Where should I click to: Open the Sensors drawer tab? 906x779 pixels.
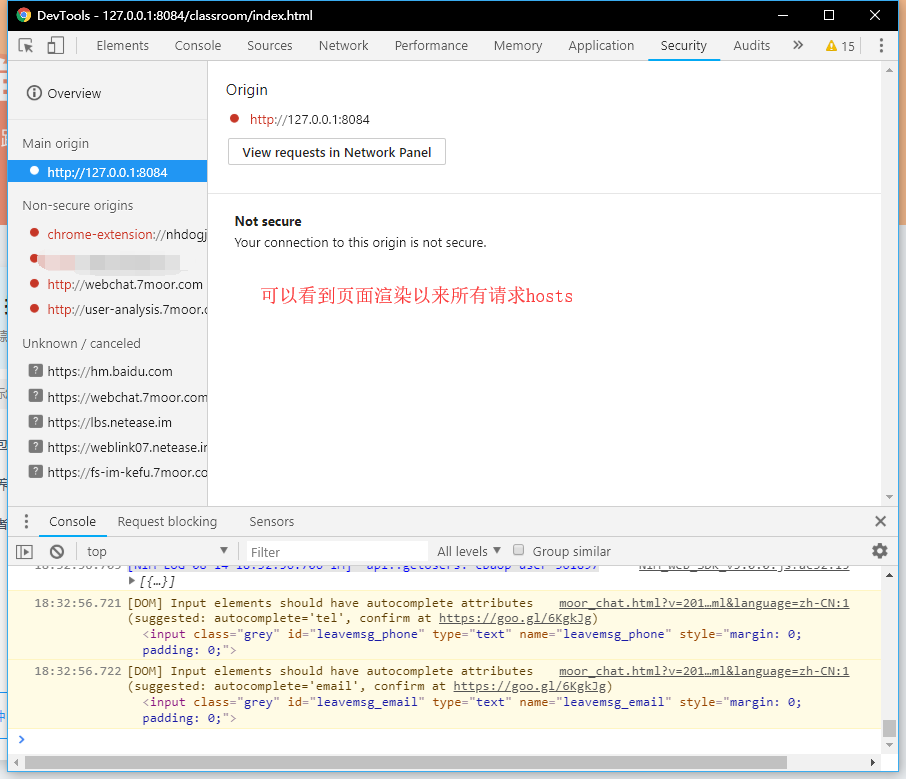click(x=272, y=521)
